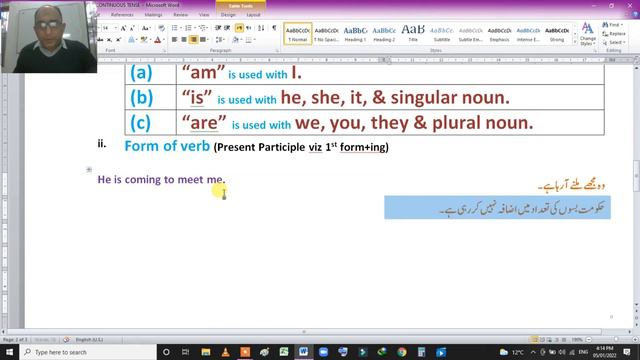Image resolution: width=640 pixels, height=360 pixels.
Task: Click the Shrink Font button
Action: pyautogui.click(x=132, y=28)
